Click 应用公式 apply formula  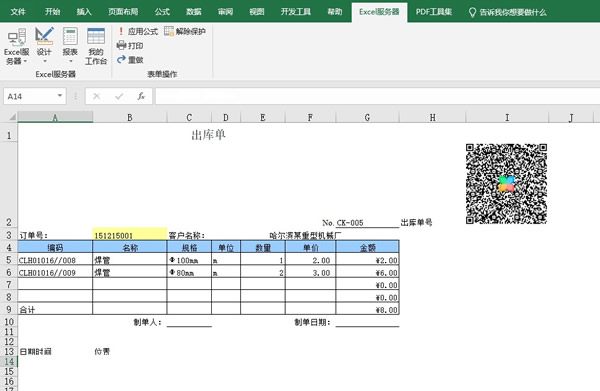(137, 31)
